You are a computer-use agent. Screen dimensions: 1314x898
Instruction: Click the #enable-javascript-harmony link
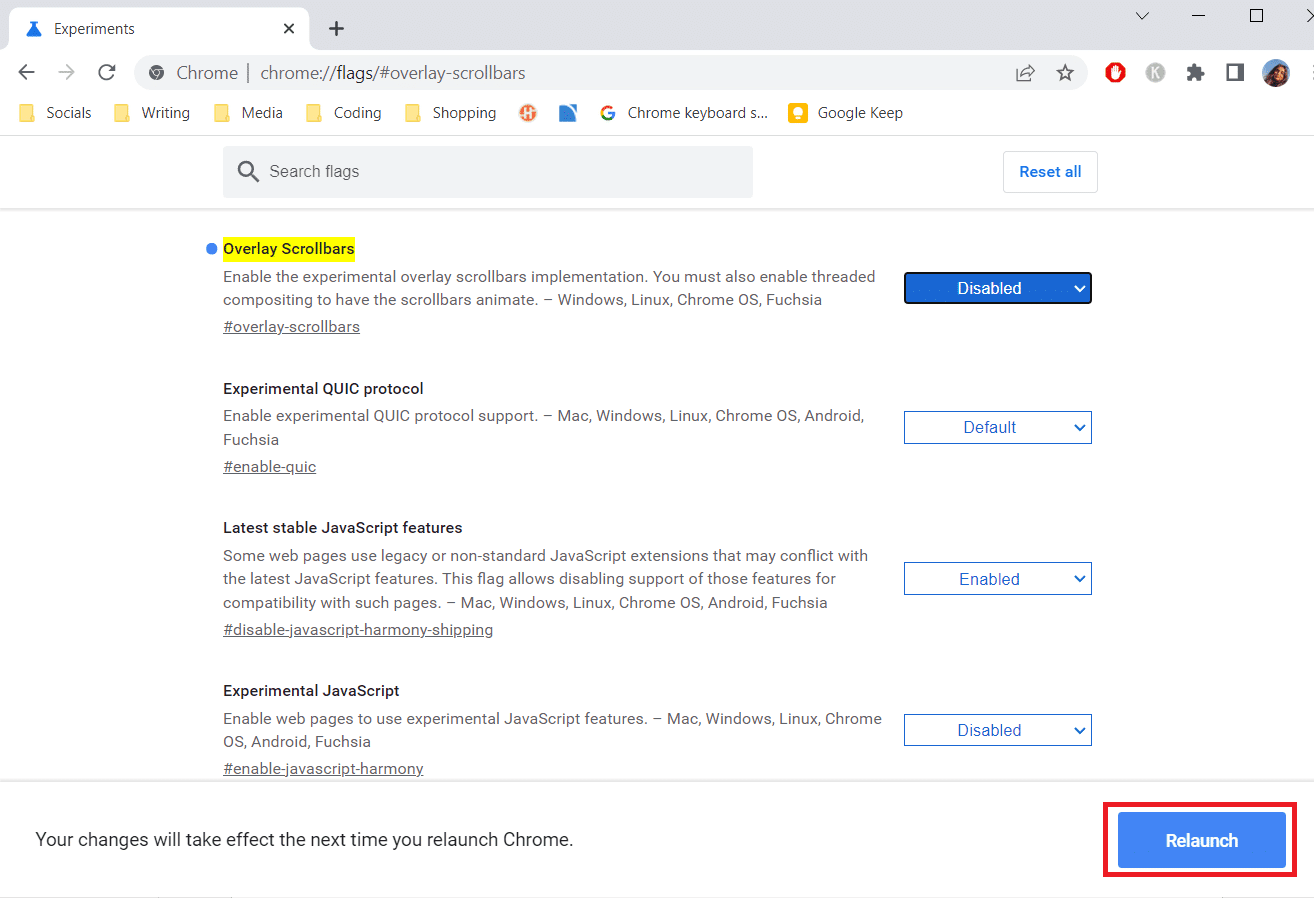tap(323, 769)
